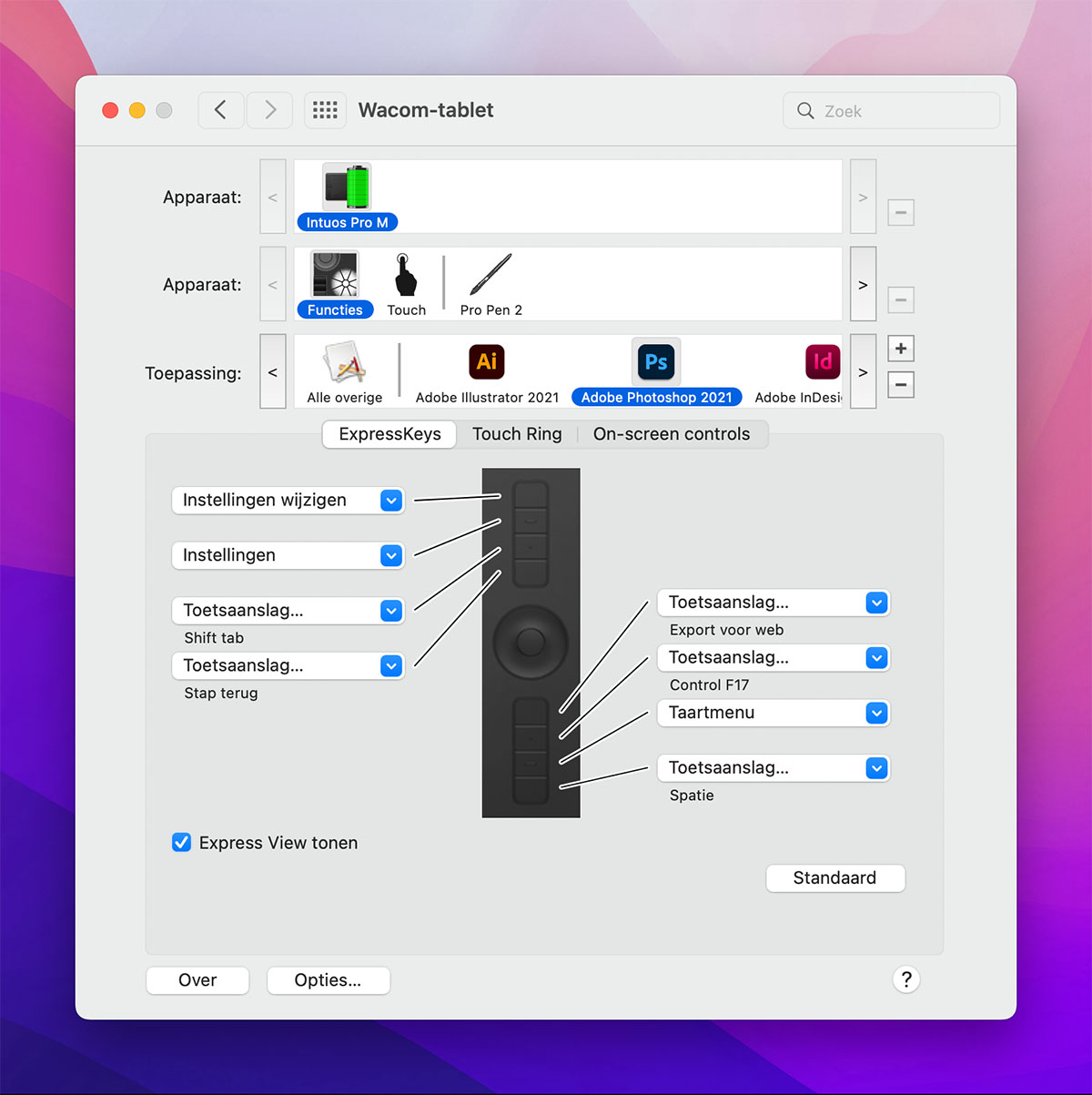Open the show-all grid icon in toolbar

[325, 110]
